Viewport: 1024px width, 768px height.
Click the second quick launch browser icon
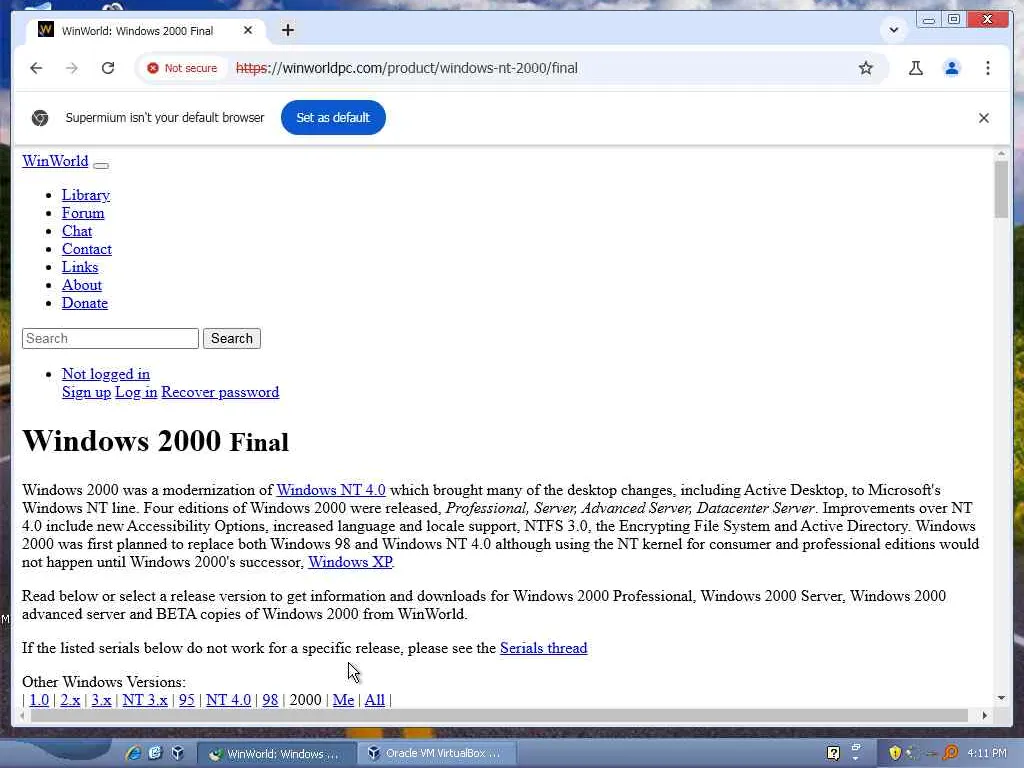155,753
